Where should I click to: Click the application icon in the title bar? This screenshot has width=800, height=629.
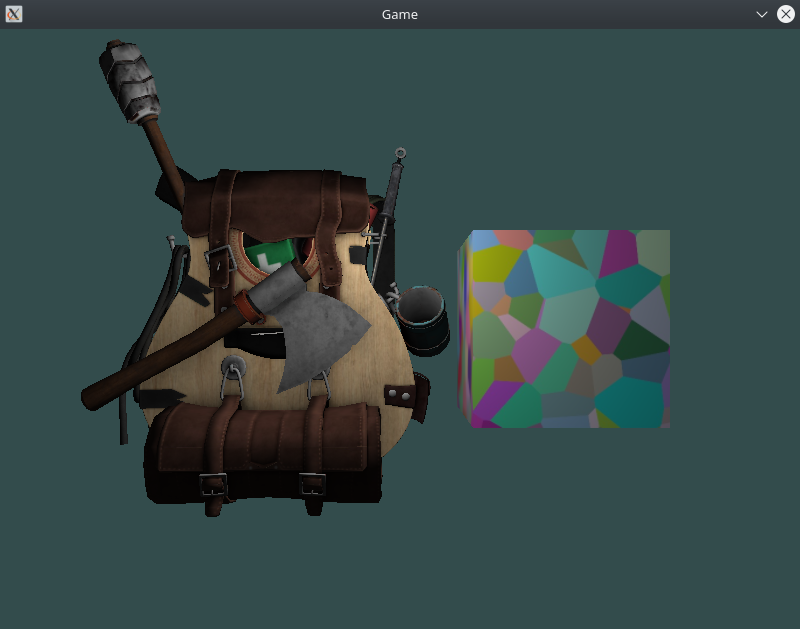click(14, 14)
